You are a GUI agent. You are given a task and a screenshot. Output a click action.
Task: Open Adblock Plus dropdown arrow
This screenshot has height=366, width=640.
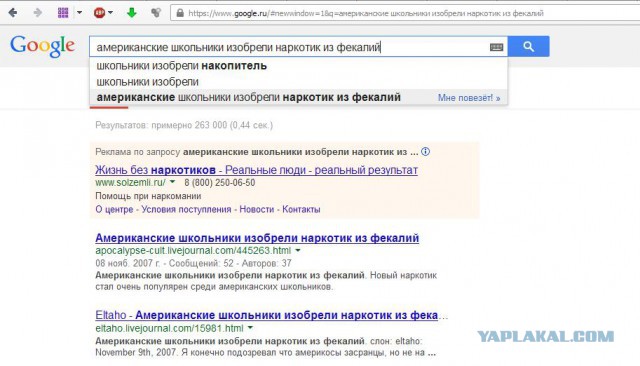(110, 13)
